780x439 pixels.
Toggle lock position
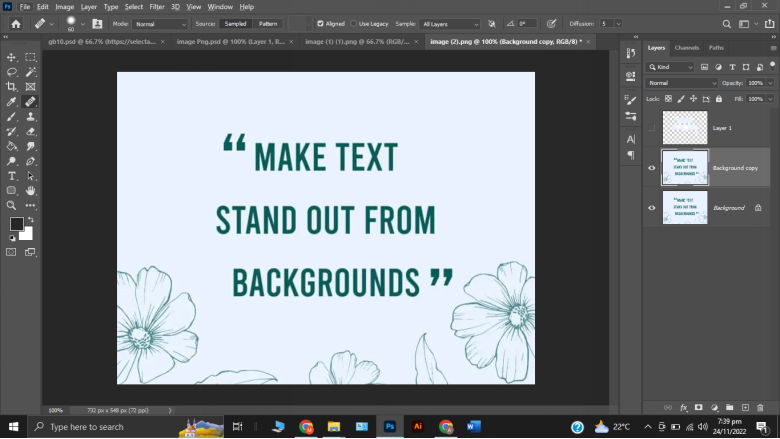click(693, 99)
